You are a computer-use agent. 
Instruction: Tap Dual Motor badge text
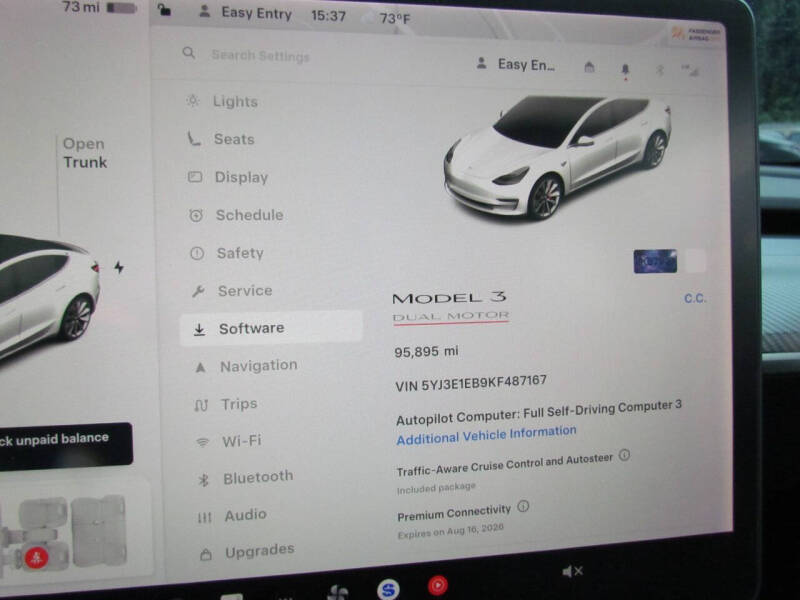(x=451, y=317)
